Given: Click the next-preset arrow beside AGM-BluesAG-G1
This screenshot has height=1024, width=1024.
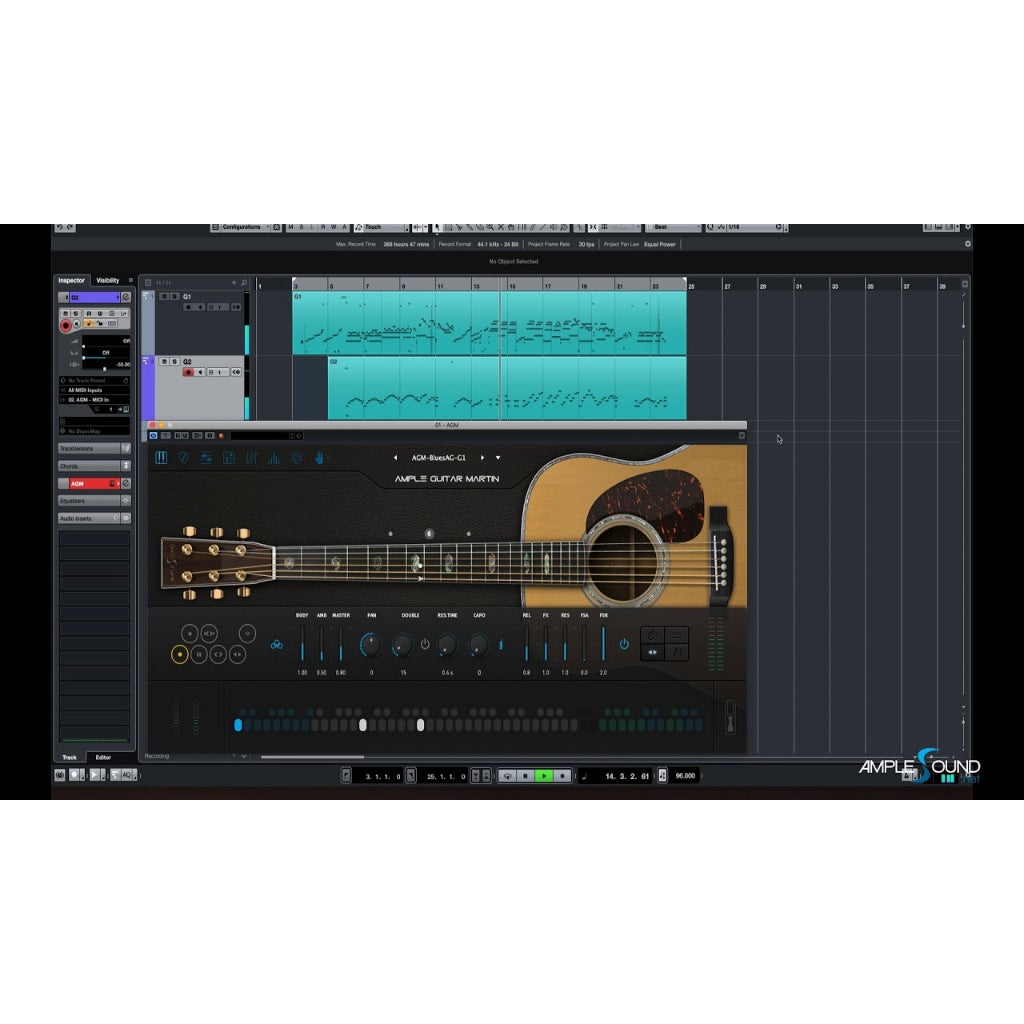Looking at the screenshot, I should coord(482,457).
